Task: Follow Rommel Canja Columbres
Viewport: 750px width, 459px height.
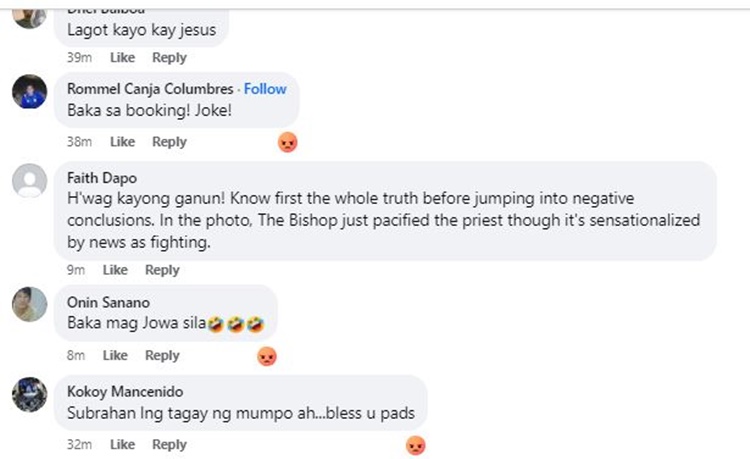Action: click(265, 89)
